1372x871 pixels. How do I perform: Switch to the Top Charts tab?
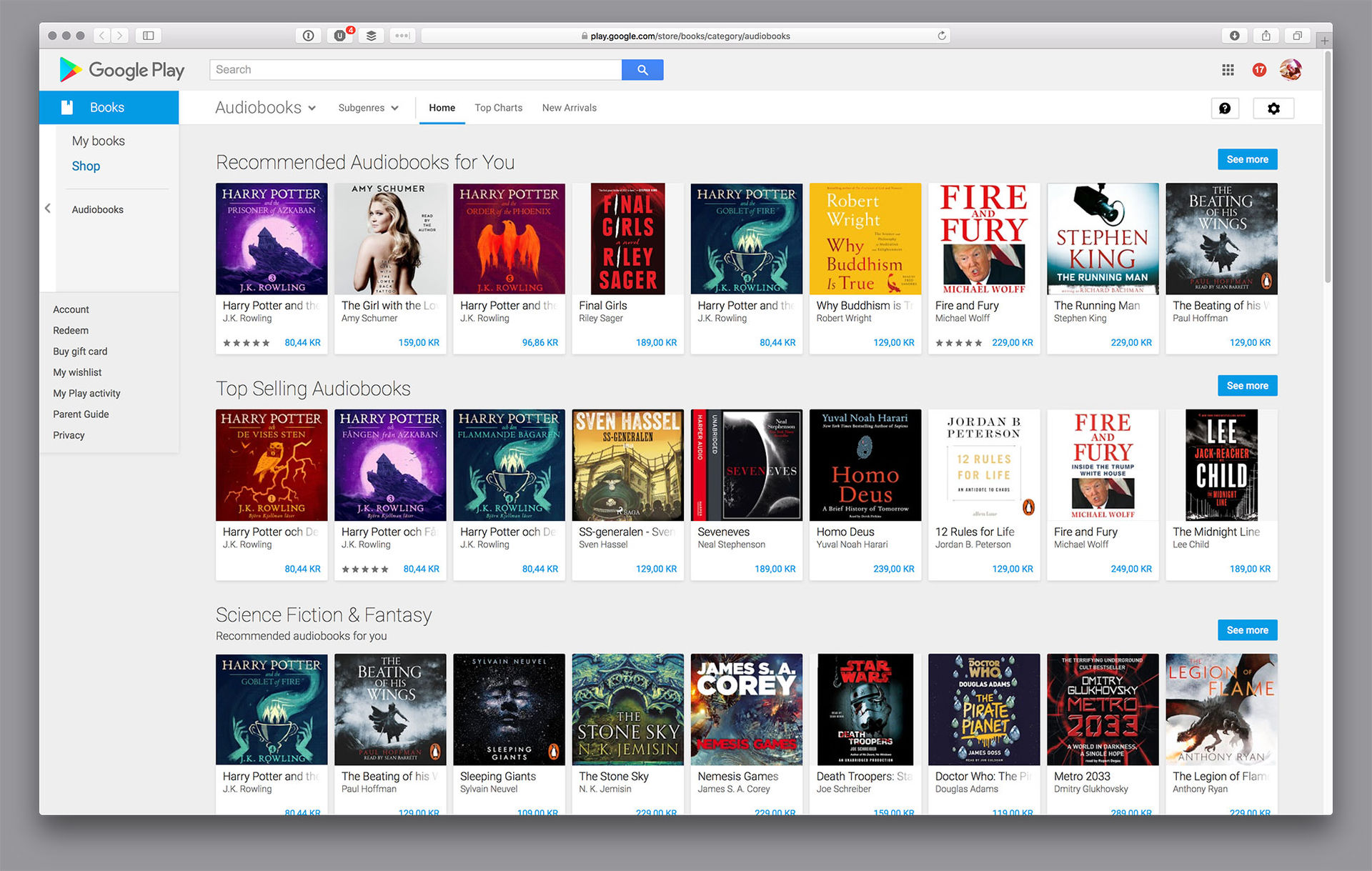(498, 108)
